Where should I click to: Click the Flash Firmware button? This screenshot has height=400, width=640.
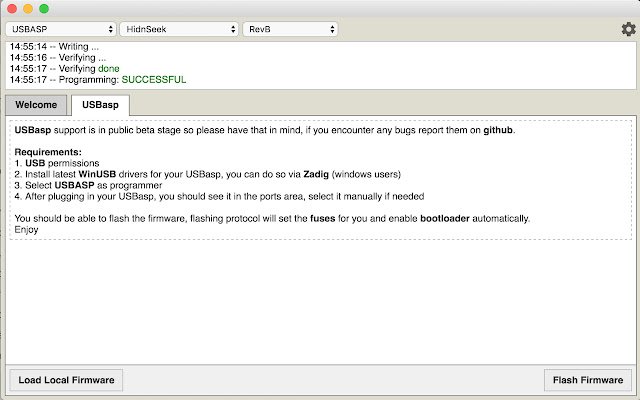click(588, 380)
